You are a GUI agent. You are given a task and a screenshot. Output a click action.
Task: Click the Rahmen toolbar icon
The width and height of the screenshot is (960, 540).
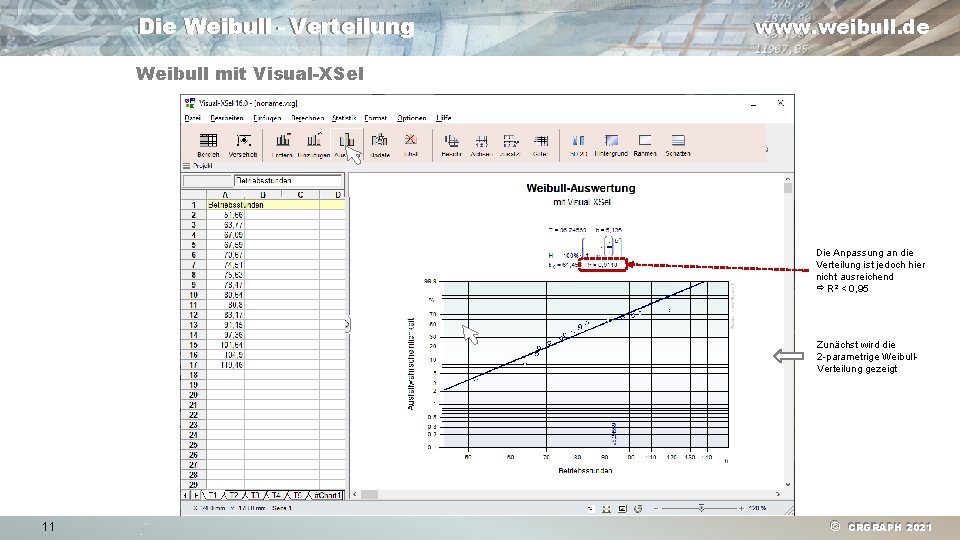click(x=645, y=141)
